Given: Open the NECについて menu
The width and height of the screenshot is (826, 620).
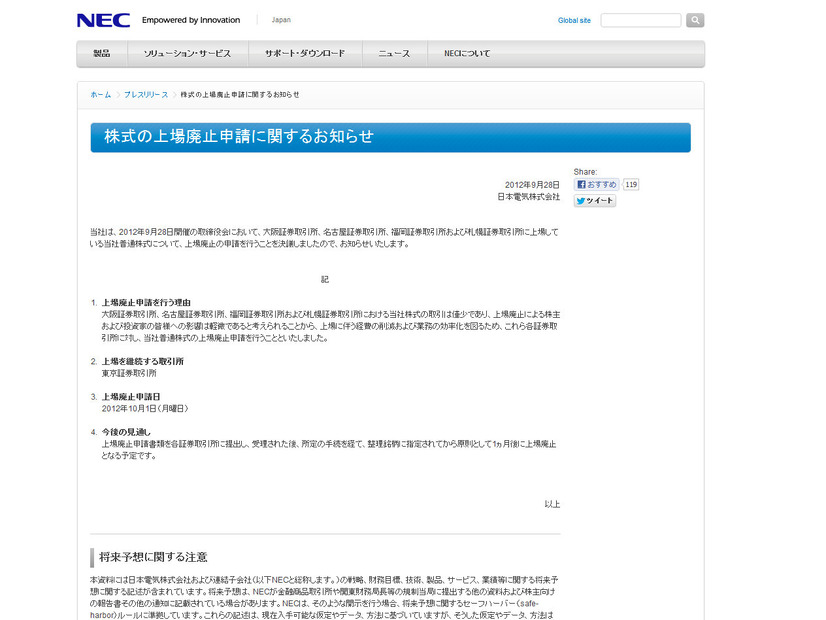Looking at the screenshot, I should point(467,54).
